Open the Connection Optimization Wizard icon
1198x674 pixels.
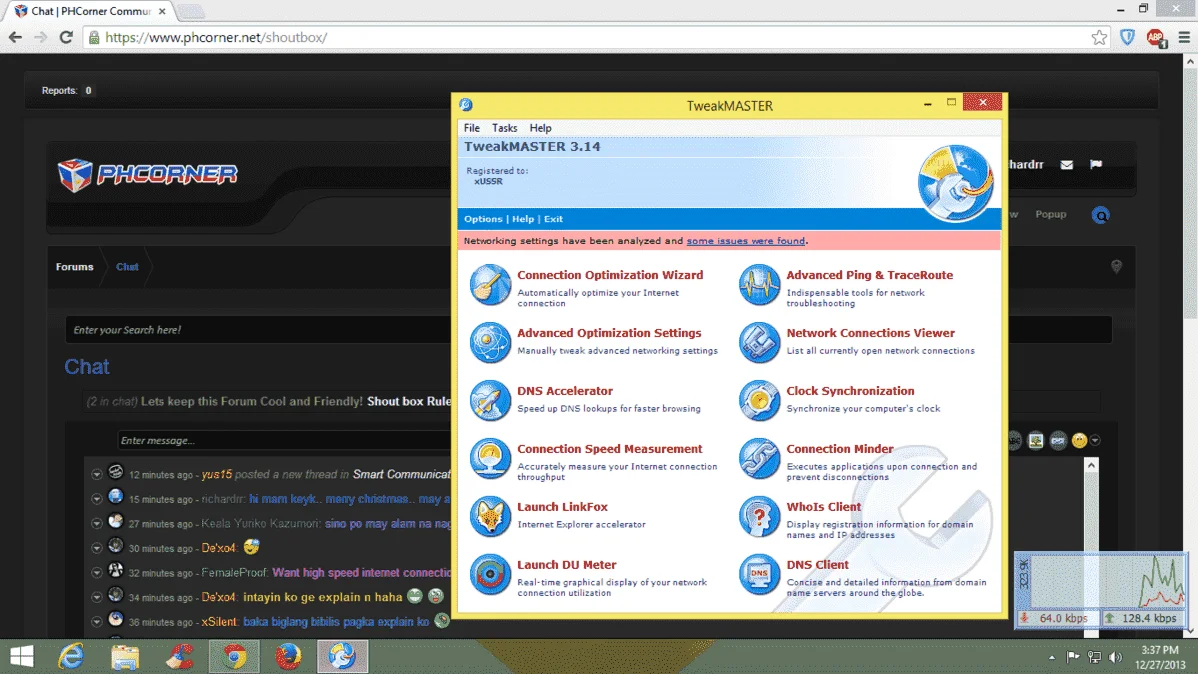point(490,284)
